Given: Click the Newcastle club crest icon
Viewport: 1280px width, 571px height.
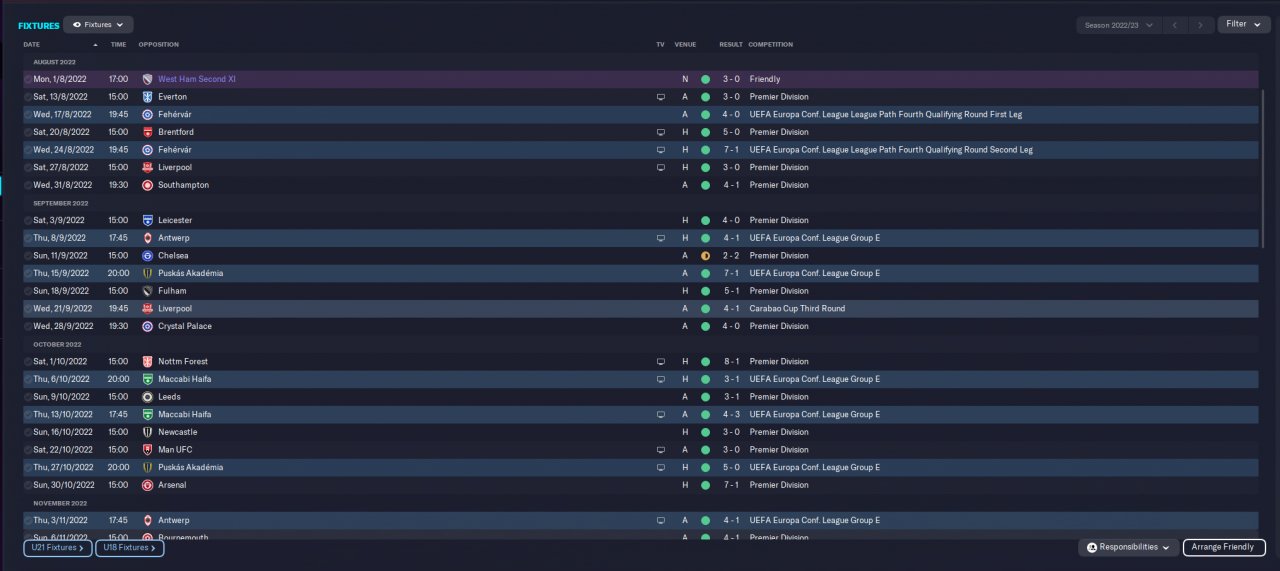Looking at the screenshot, I should coord(147,432).
